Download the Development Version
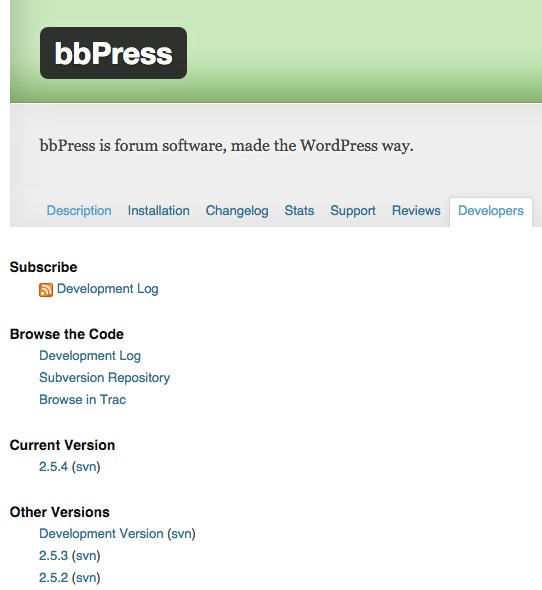This screenshot has height=590, width=542. click(x=101, y=534)
